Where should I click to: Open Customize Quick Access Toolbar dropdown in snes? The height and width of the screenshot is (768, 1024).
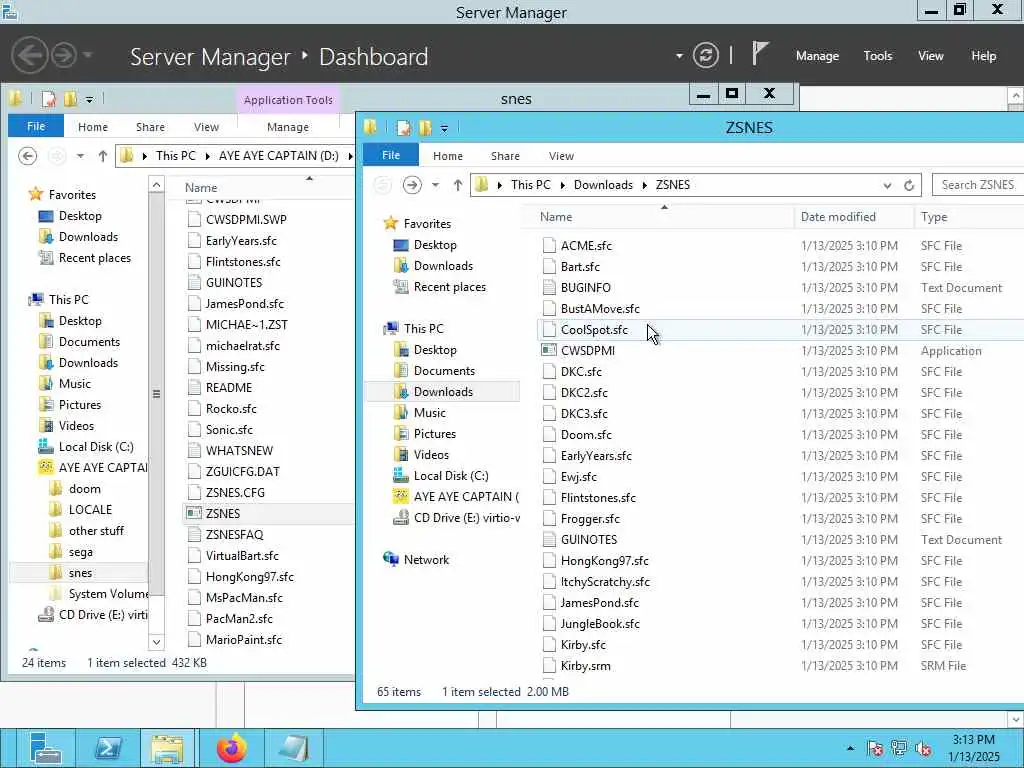point(89,100)
